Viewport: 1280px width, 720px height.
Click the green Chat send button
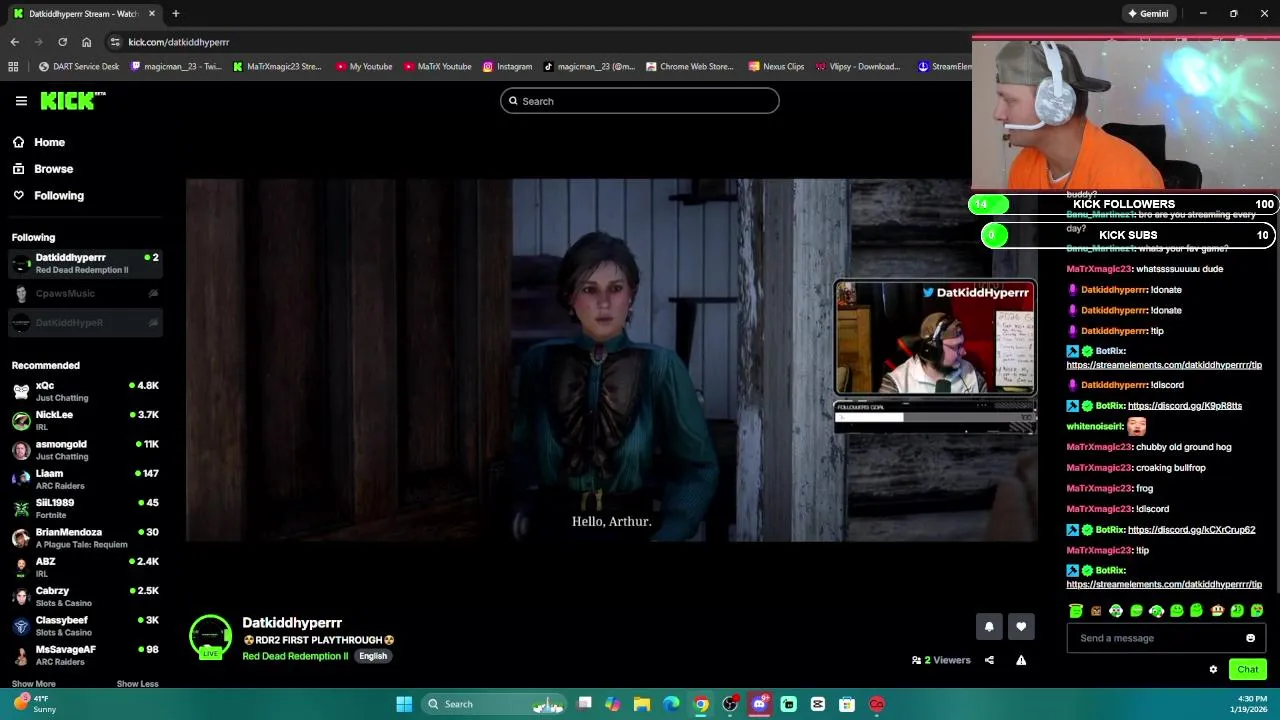click(1247, 669)
